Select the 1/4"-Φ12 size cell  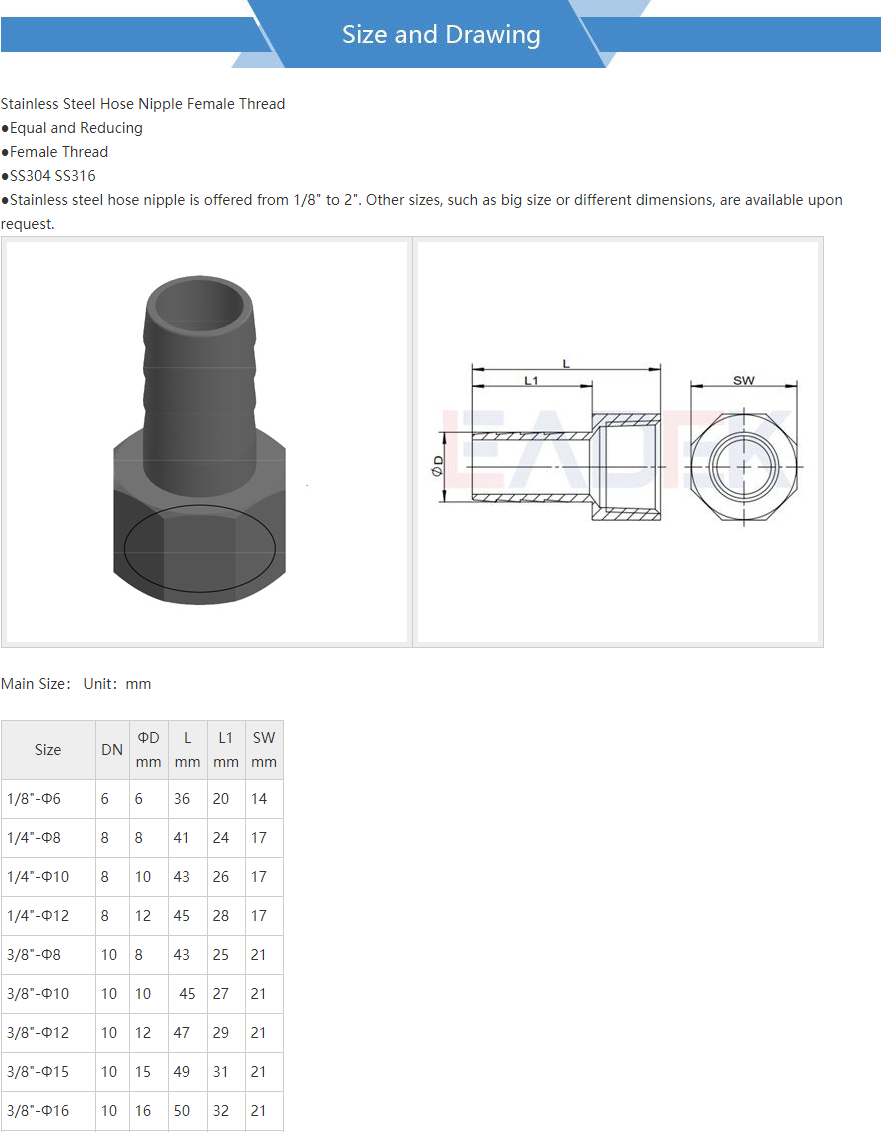[48, 915]
